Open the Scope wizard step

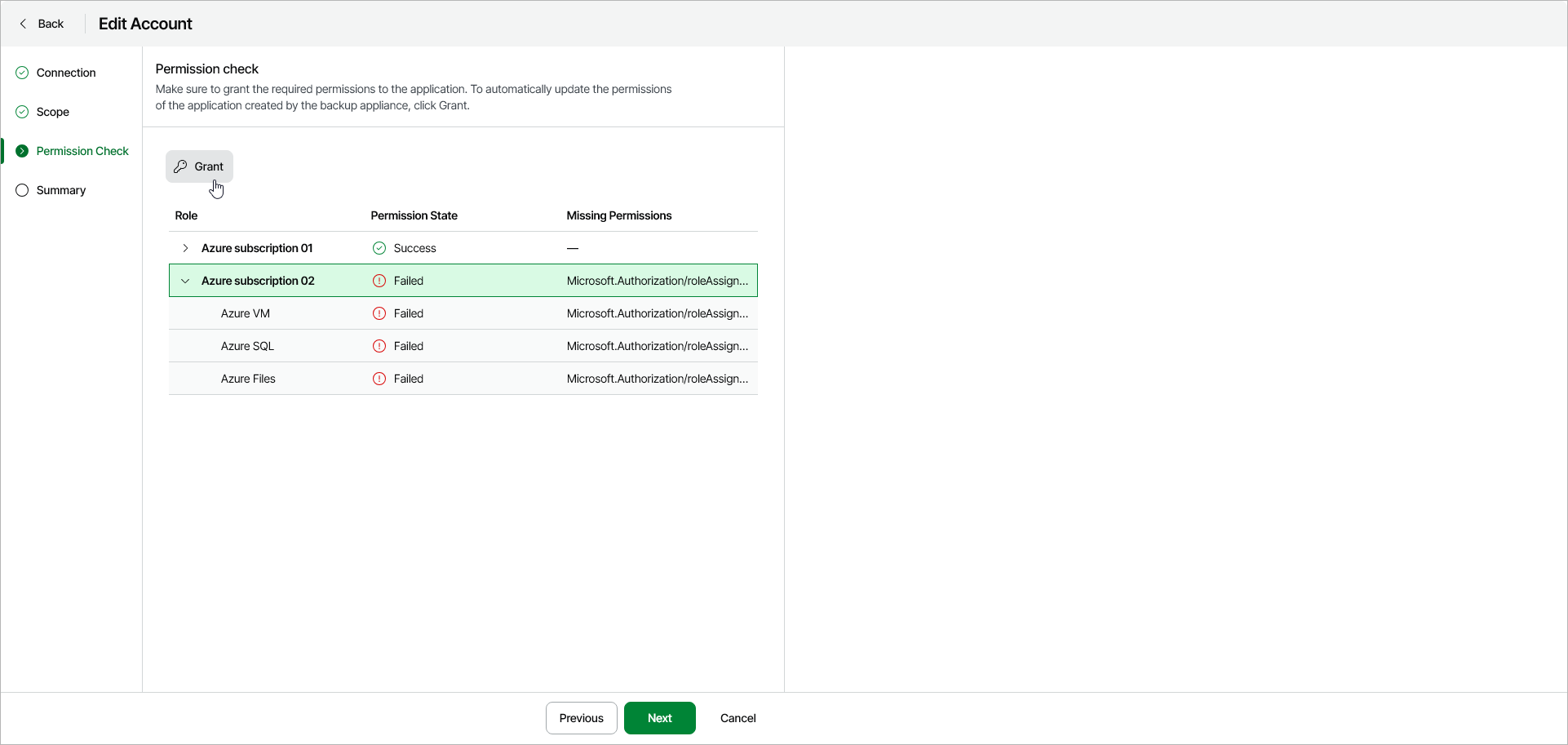(x=53, y=112)
